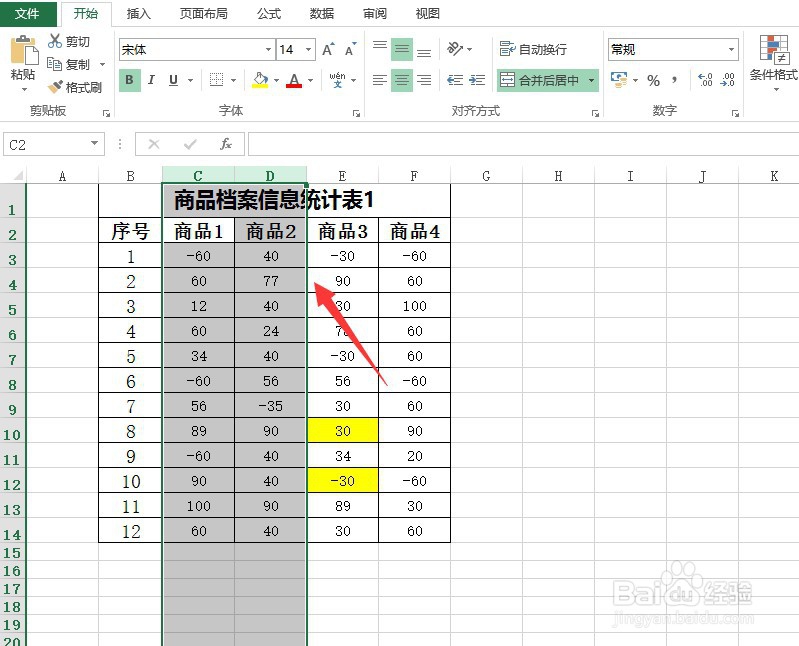Click yellow cell with 30 in row 10

(x=343, y=430)
